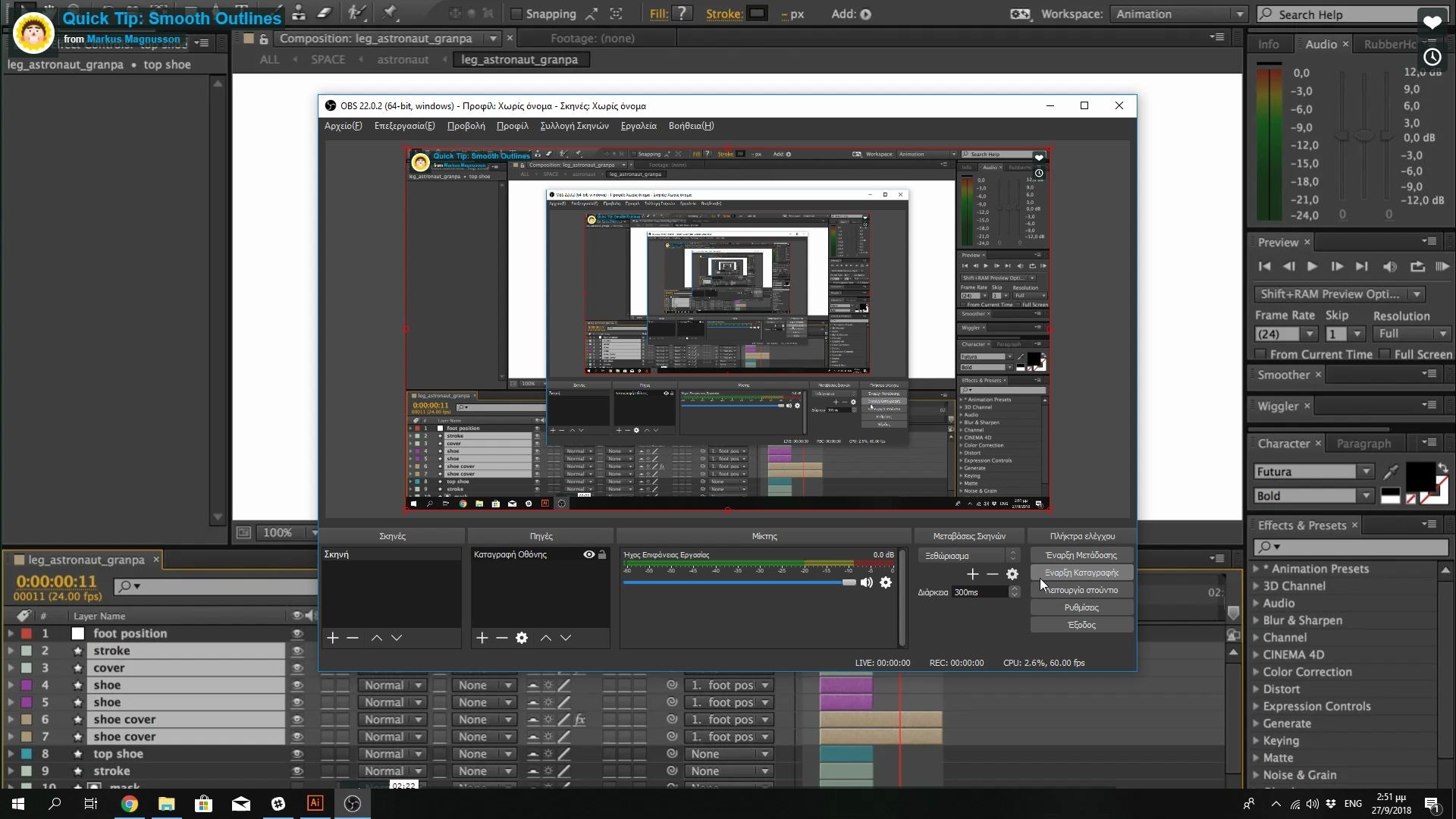1456x819 pixels.
Task: Switch to the Paragraph tab
Action: tap(1363, 444)
